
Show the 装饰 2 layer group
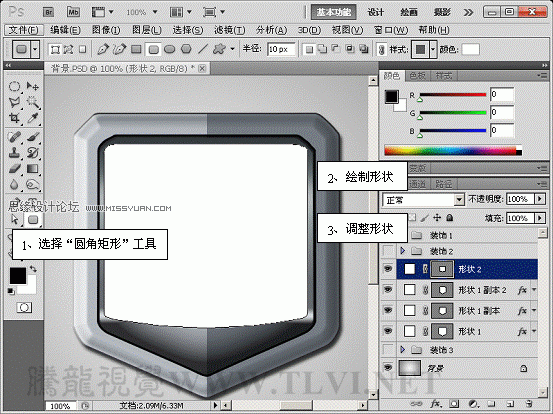click(x=388, y=251)
